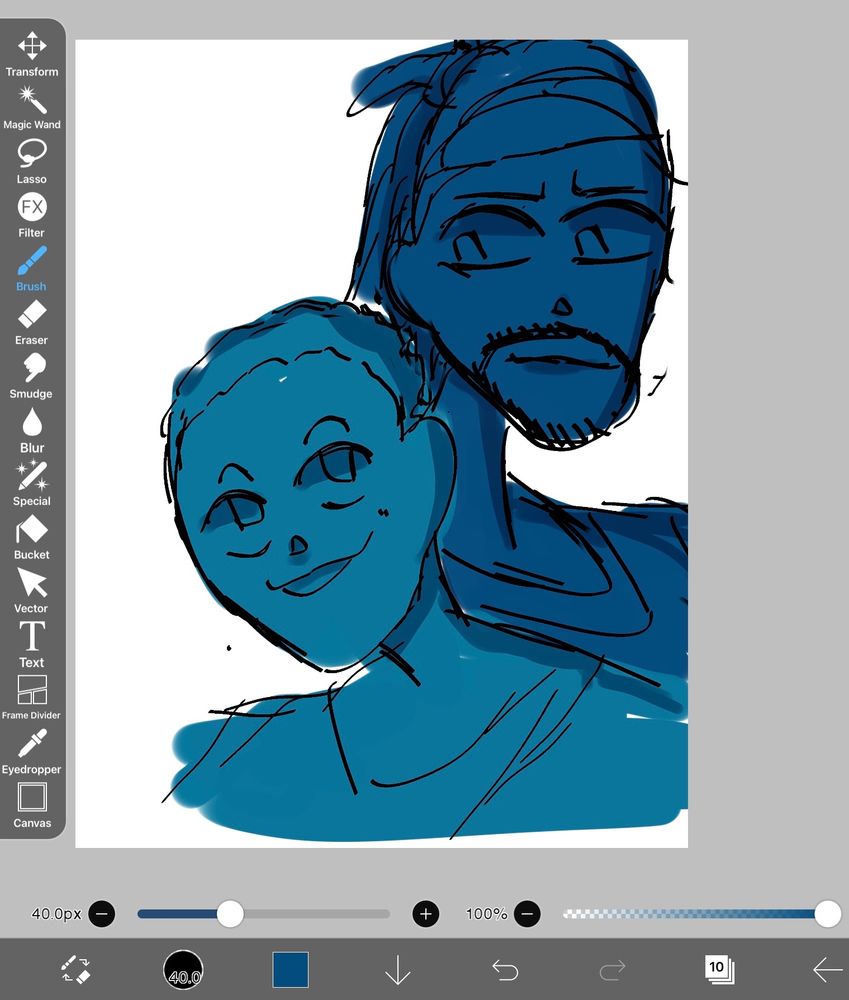Open brush settings showing 40.0
Viewport: 849px width, 1000px height.
tap(184, 969)
